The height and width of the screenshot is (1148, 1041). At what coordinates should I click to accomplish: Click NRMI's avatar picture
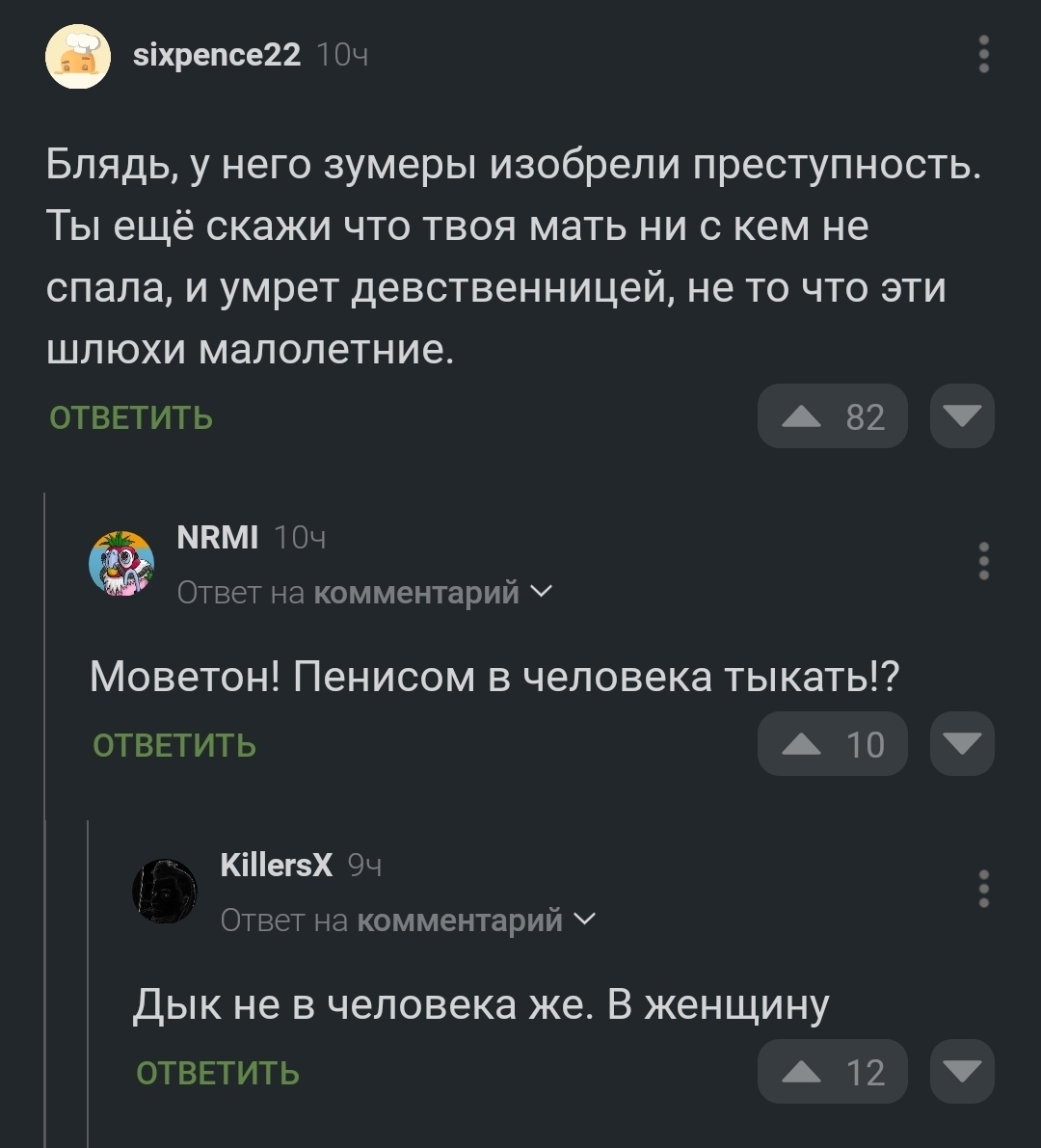(121, 563)
